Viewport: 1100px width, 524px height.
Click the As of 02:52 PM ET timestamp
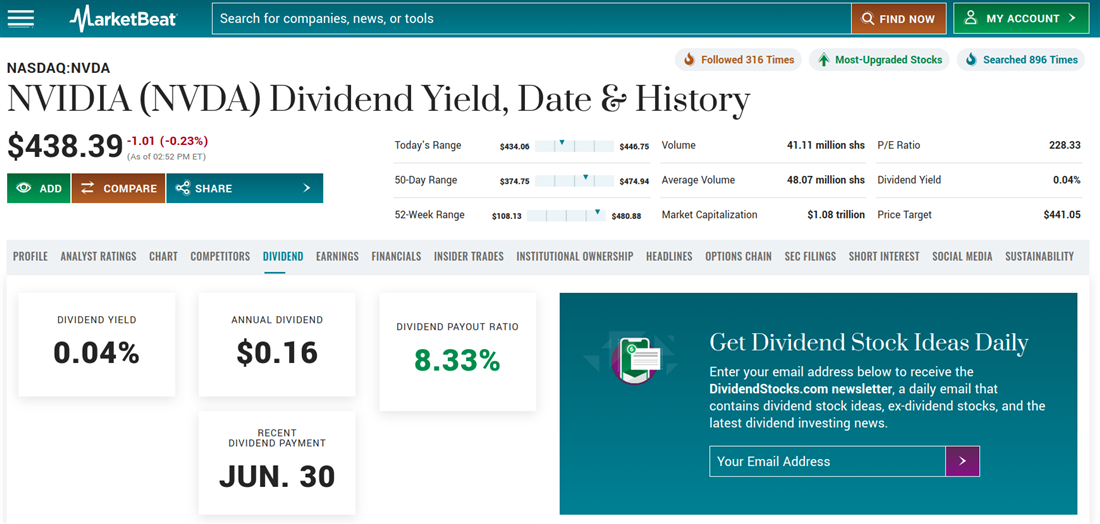[x=166, y=156]
